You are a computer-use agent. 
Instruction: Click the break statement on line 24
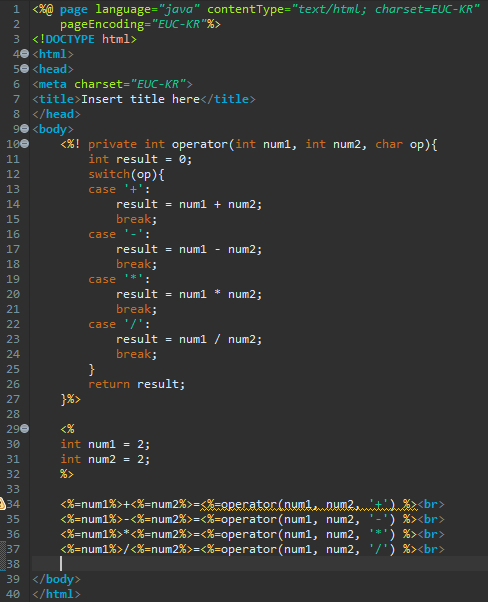click(137, 354)
